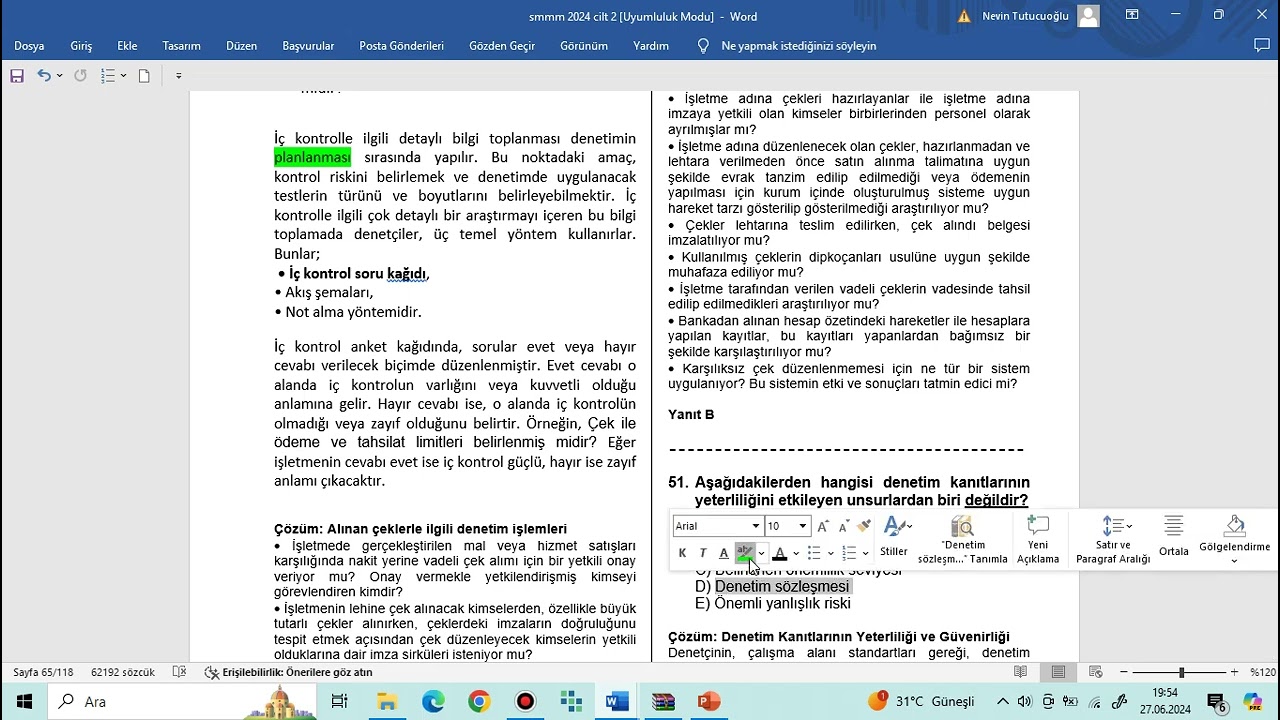Apply the font color button
Viewport: 1280px width, 720px height.
(780, 553)
